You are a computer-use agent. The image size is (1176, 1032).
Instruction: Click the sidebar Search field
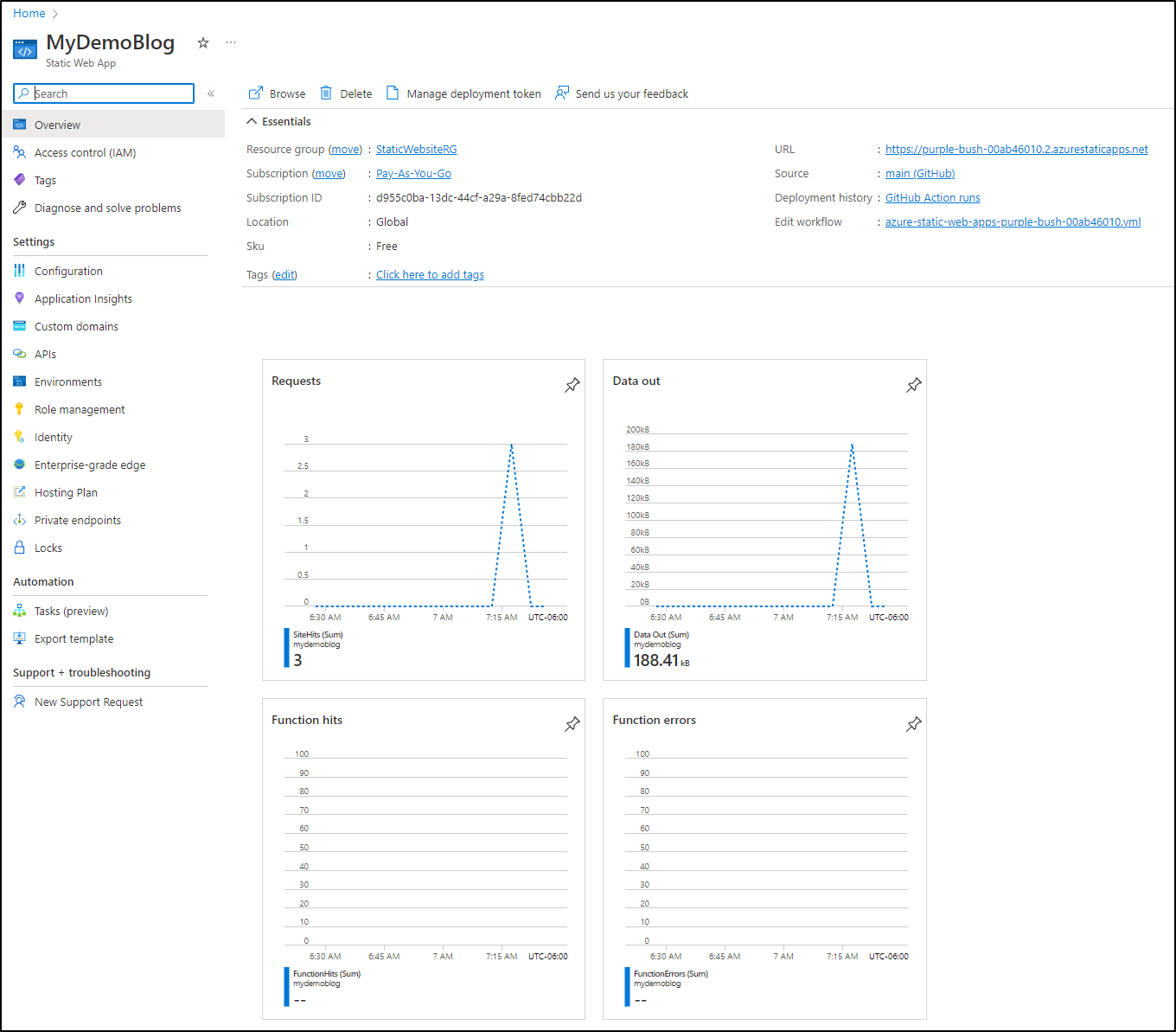(x=104, y=93)
